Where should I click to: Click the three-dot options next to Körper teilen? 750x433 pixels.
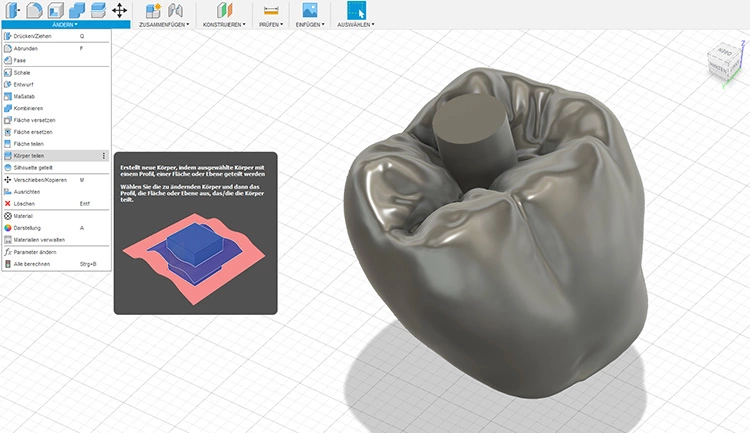[x=104, y=156]
